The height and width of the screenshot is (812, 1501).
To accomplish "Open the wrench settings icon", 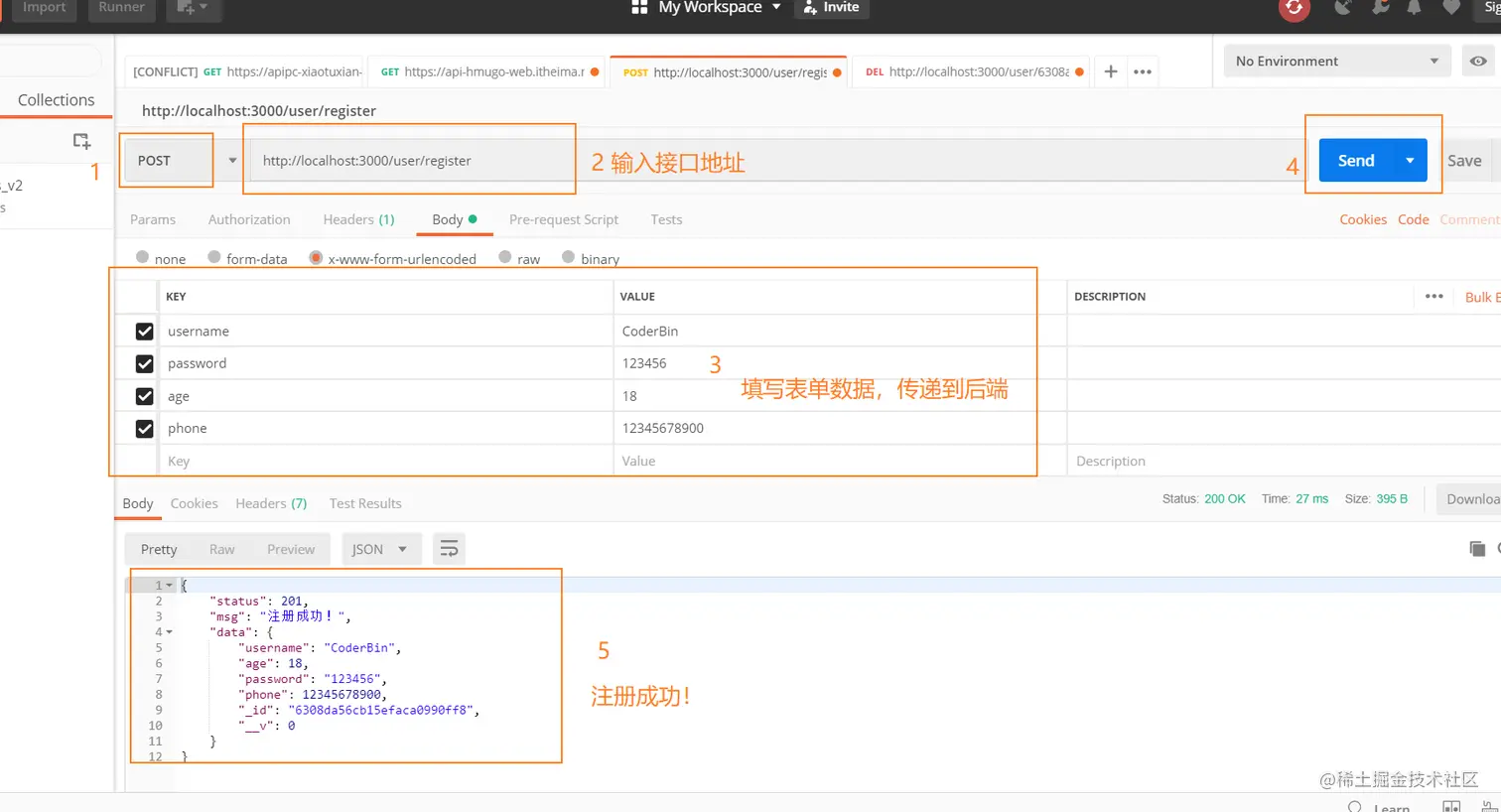I will 1380,8.
